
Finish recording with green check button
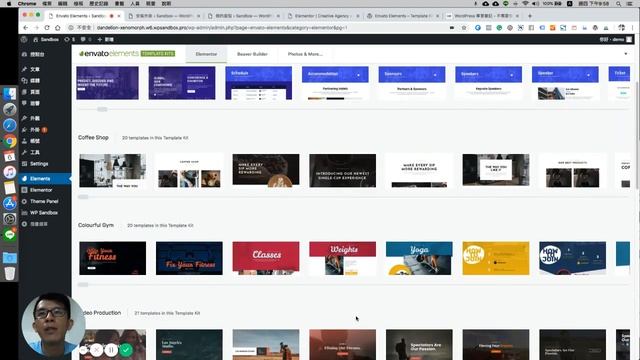(x=126, y=350)
